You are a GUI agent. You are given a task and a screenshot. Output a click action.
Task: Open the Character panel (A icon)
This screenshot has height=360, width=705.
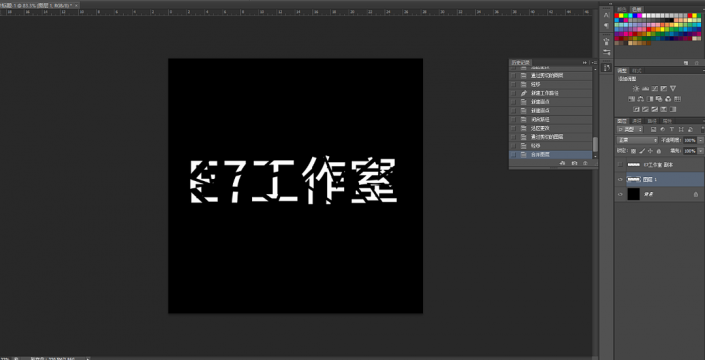point(607,16)
